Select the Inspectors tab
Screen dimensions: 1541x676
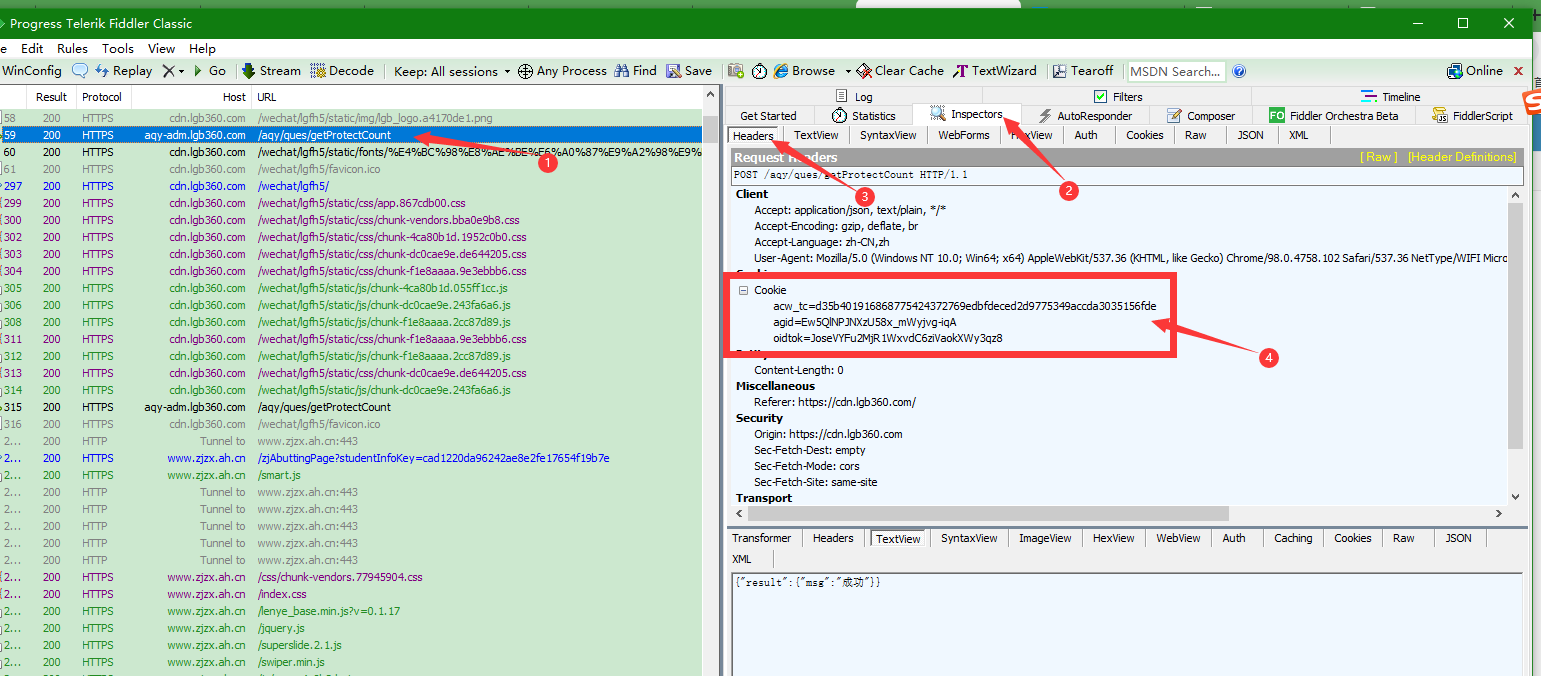click(x=967, y=115)
